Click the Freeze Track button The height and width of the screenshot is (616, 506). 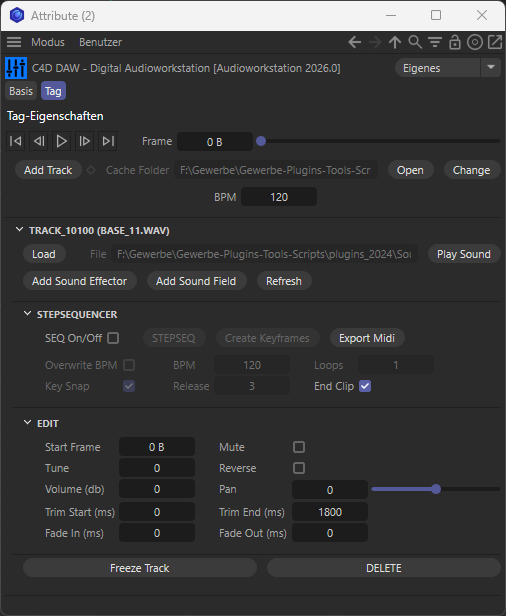pyautogui.click(x=140, y=568)
